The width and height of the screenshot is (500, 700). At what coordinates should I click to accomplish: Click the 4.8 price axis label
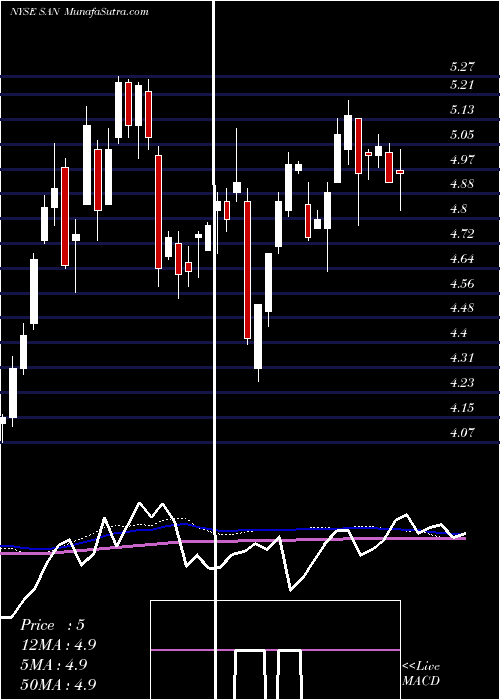[x=458, y=209]
